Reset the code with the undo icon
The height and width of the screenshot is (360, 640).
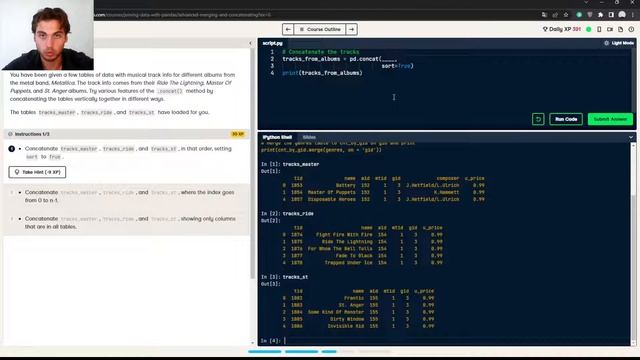pyautogui.click(x=538, y=119)
